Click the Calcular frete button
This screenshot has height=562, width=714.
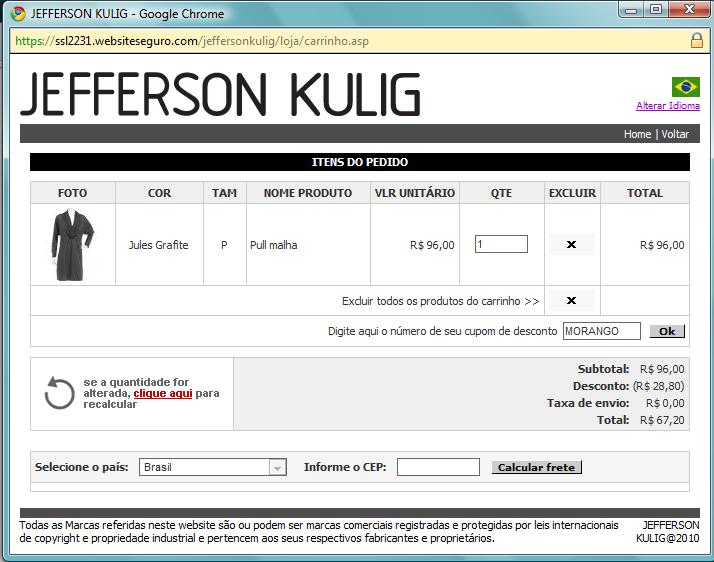pos(536,467)
